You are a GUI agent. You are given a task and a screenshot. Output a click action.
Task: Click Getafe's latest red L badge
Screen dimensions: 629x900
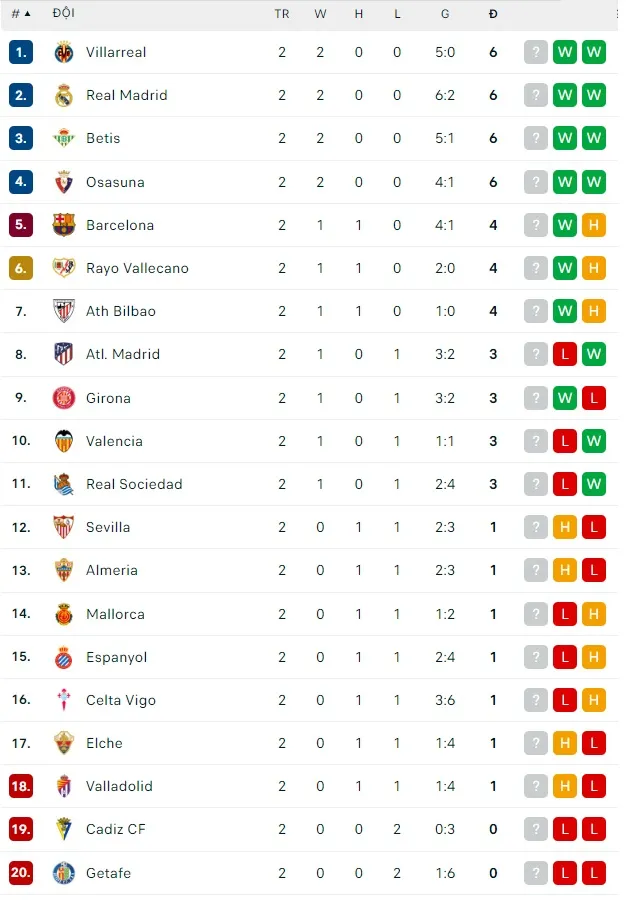tap(594, 873)
